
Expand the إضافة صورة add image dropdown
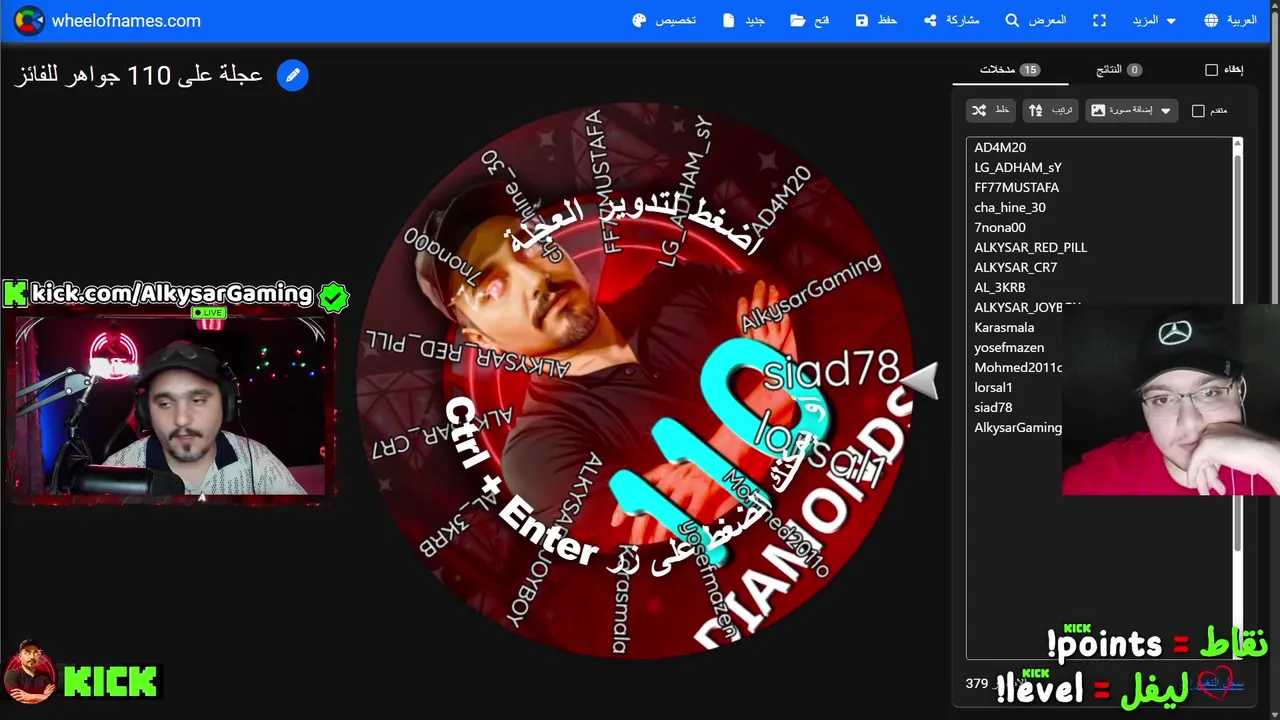click(x=1131, y=110)
